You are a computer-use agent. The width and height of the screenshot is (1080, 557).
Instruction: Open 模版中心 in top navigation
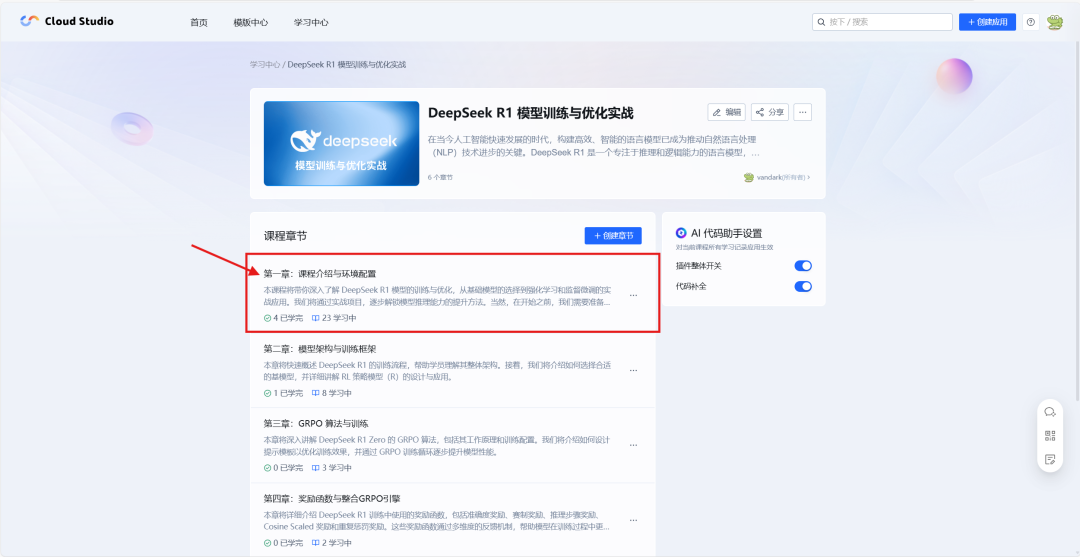[x=251, y=22]
